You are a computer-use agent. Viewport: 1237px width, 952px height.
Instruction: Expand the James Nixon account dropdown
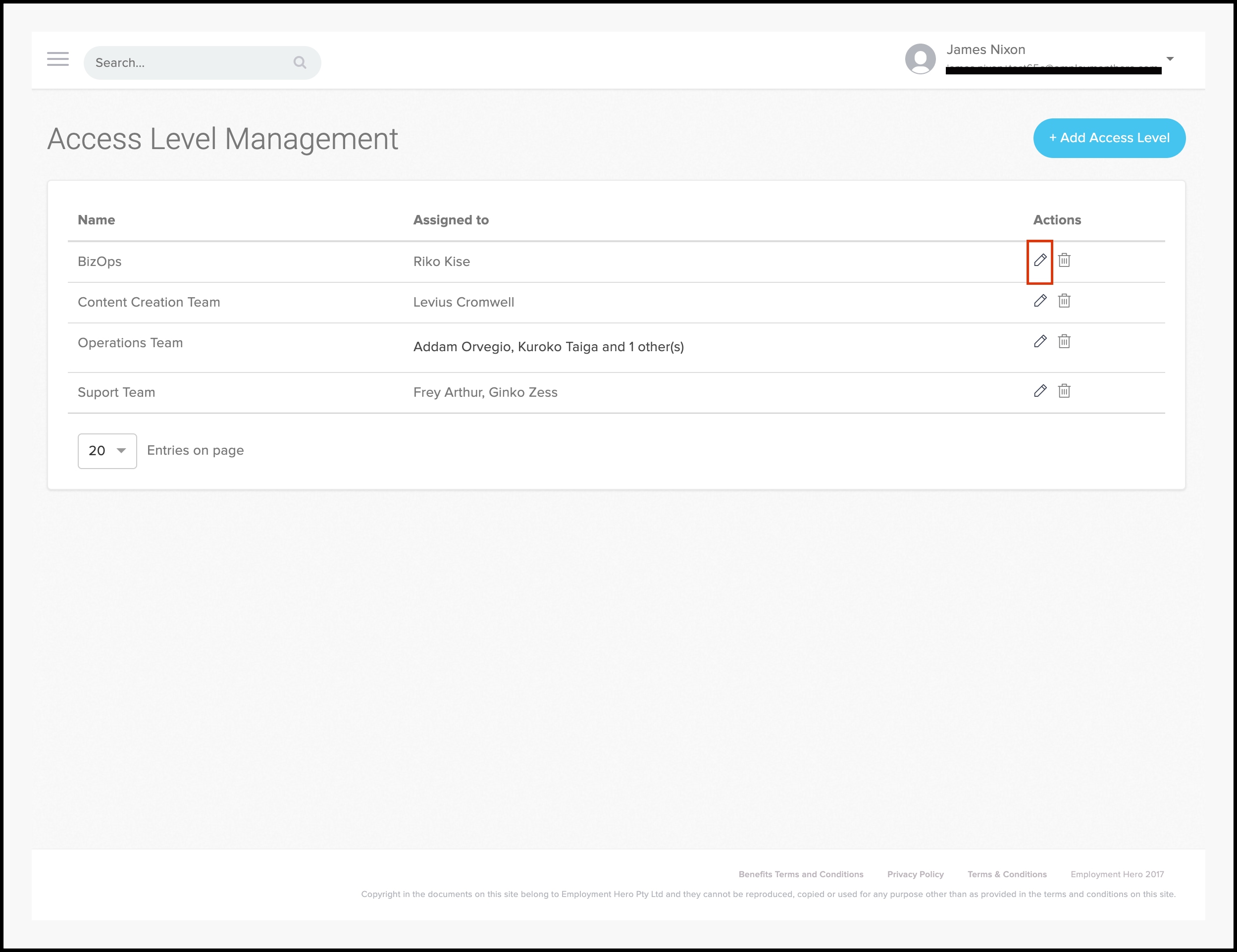coord(1170,59)
